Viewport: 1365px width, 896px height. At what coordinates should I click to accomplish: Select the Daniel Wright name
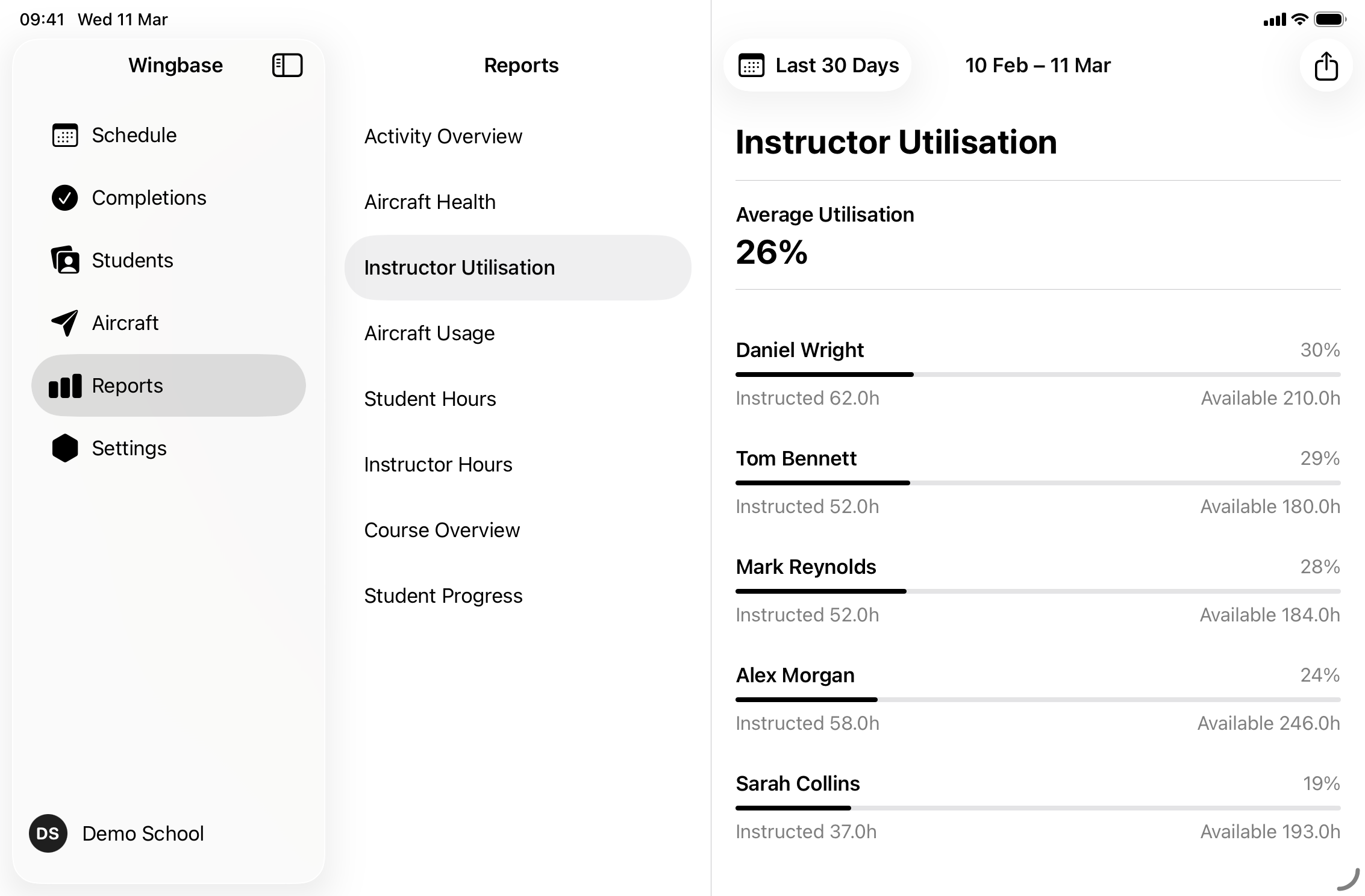[x=800, y=350]
